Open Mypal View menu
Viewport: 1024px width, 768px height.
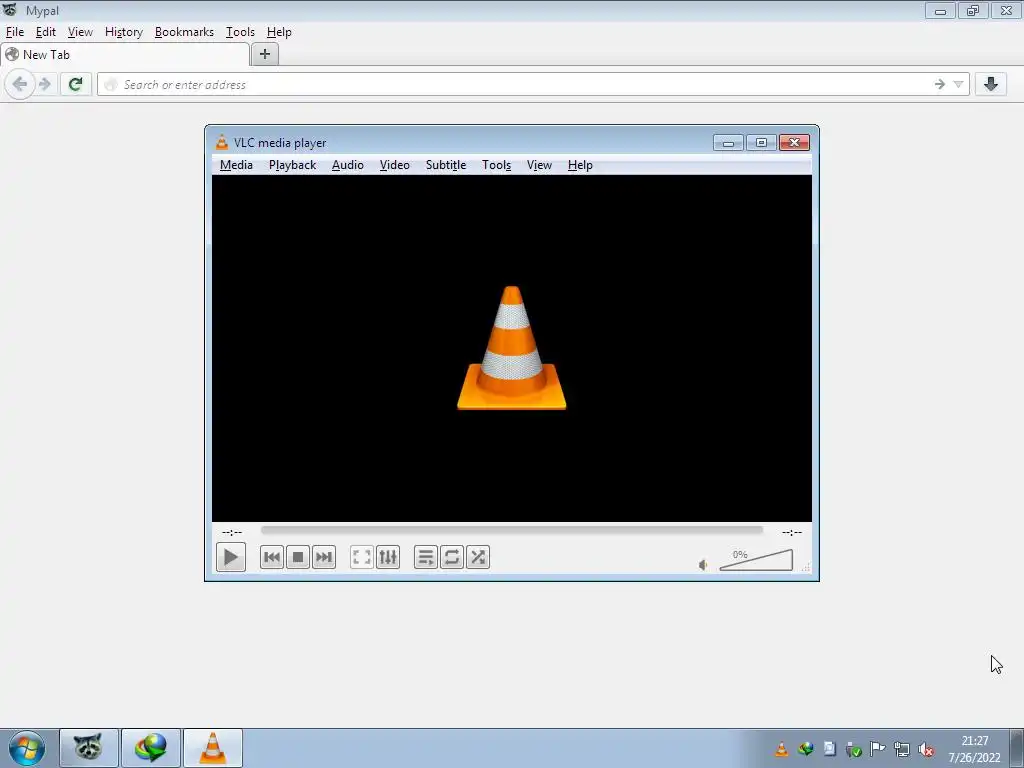tap(80, 32)
